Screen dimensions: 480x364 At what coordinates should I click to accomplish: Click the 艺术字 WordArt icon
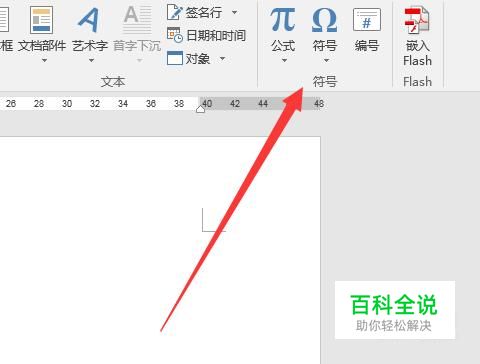pyautogui.click(x=89, y=20)
